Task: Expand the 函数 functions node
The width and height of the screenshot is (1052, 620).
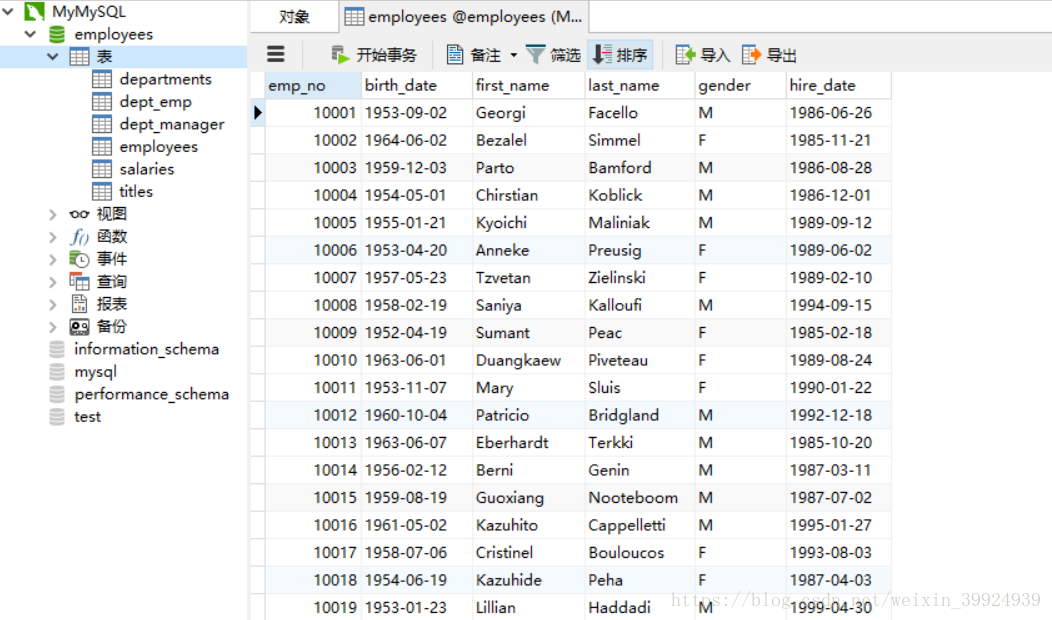Action: pos(52,236)
